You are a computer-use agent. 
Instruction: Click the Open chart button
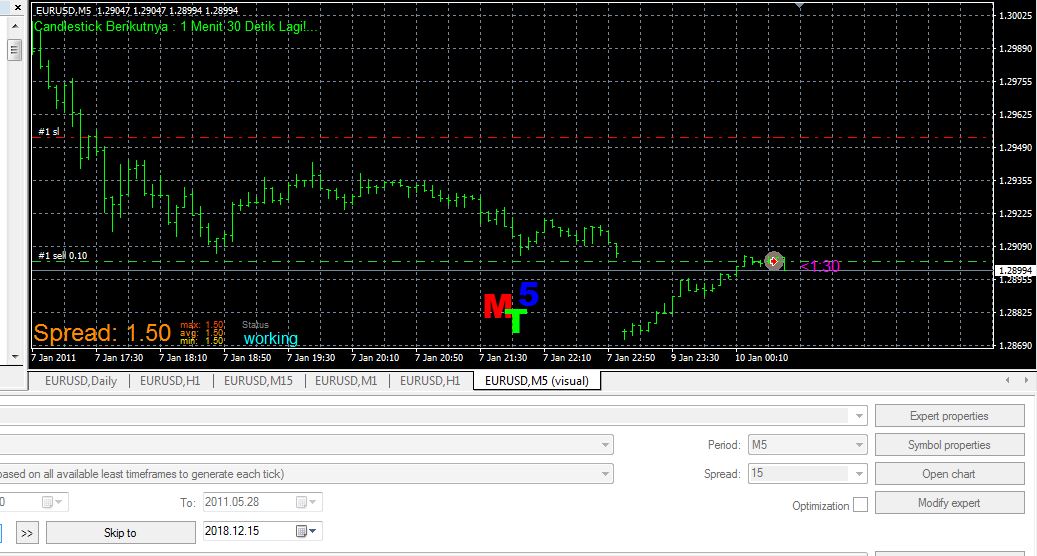tap(949, 474)
